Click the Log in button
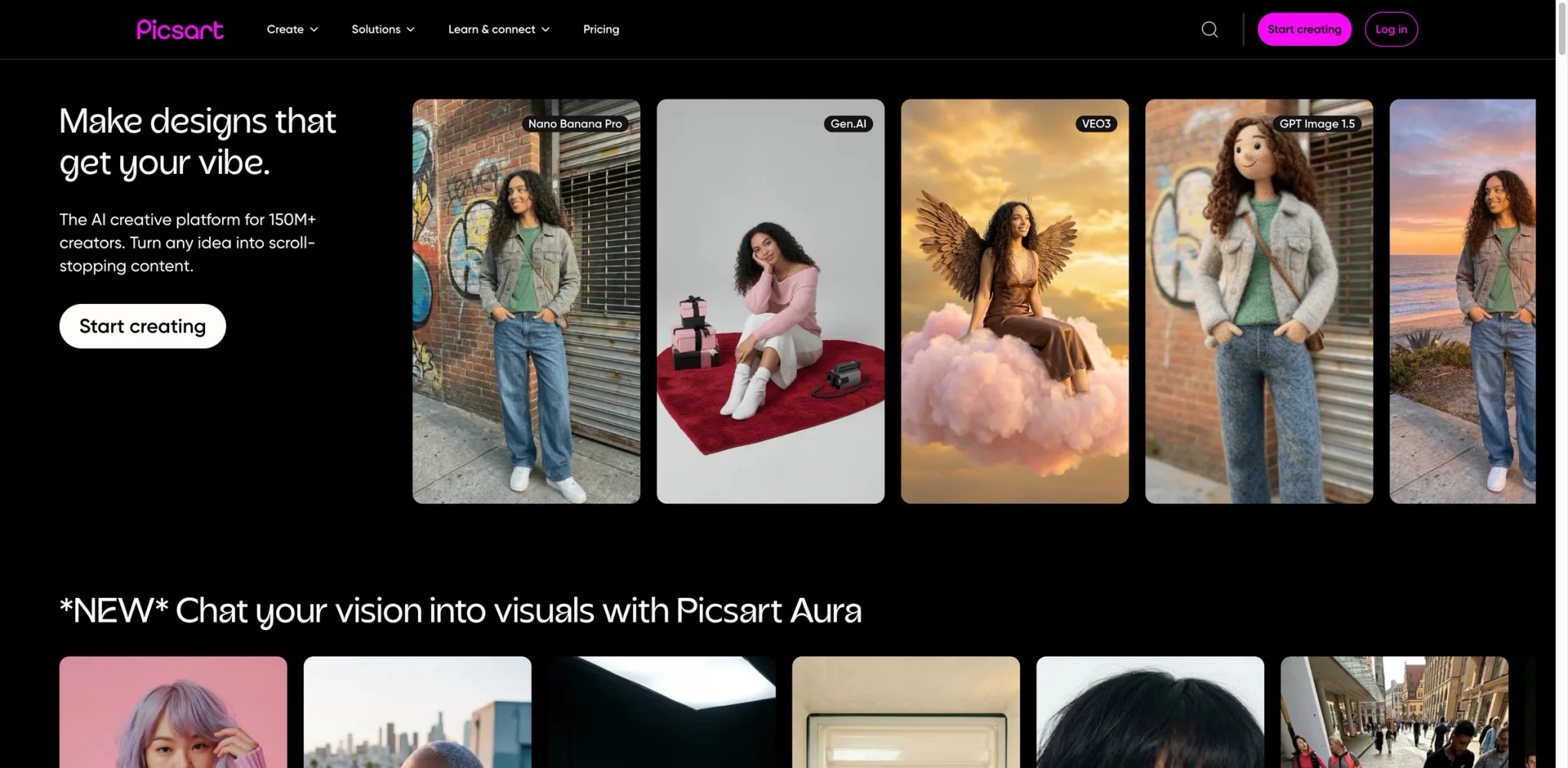Image resolution: width=1568 pixels, height=768 pixels. point(1391,29)
